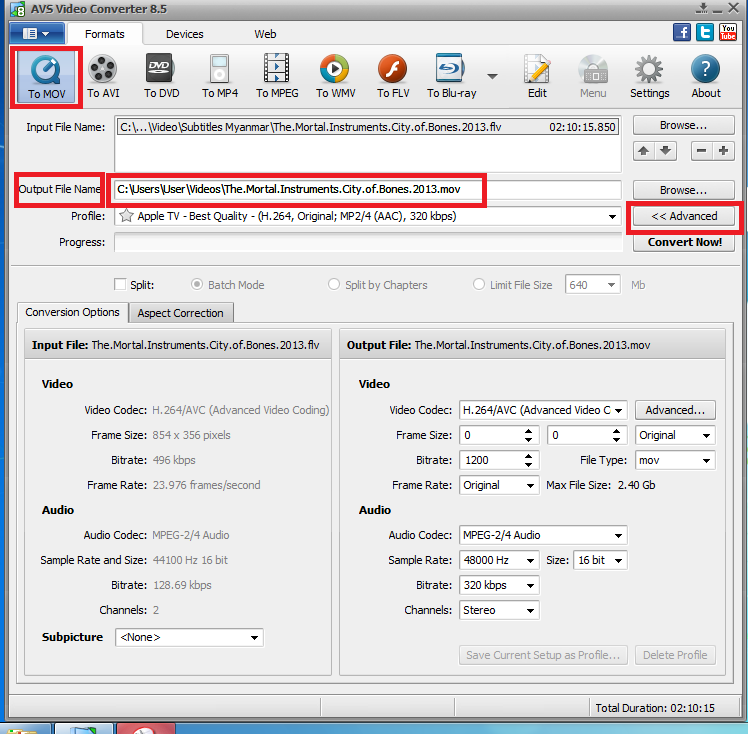Open video codec Advanced... settings
Viewport: 748px width, 734px height.
pos(675,410)
